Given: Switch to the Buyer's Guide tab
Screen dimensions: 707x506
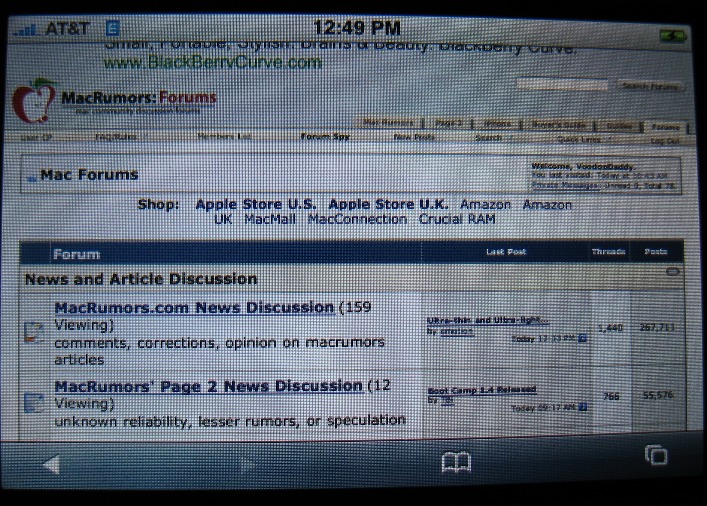Looking at the screenshot, I should [x=559, y=125].
